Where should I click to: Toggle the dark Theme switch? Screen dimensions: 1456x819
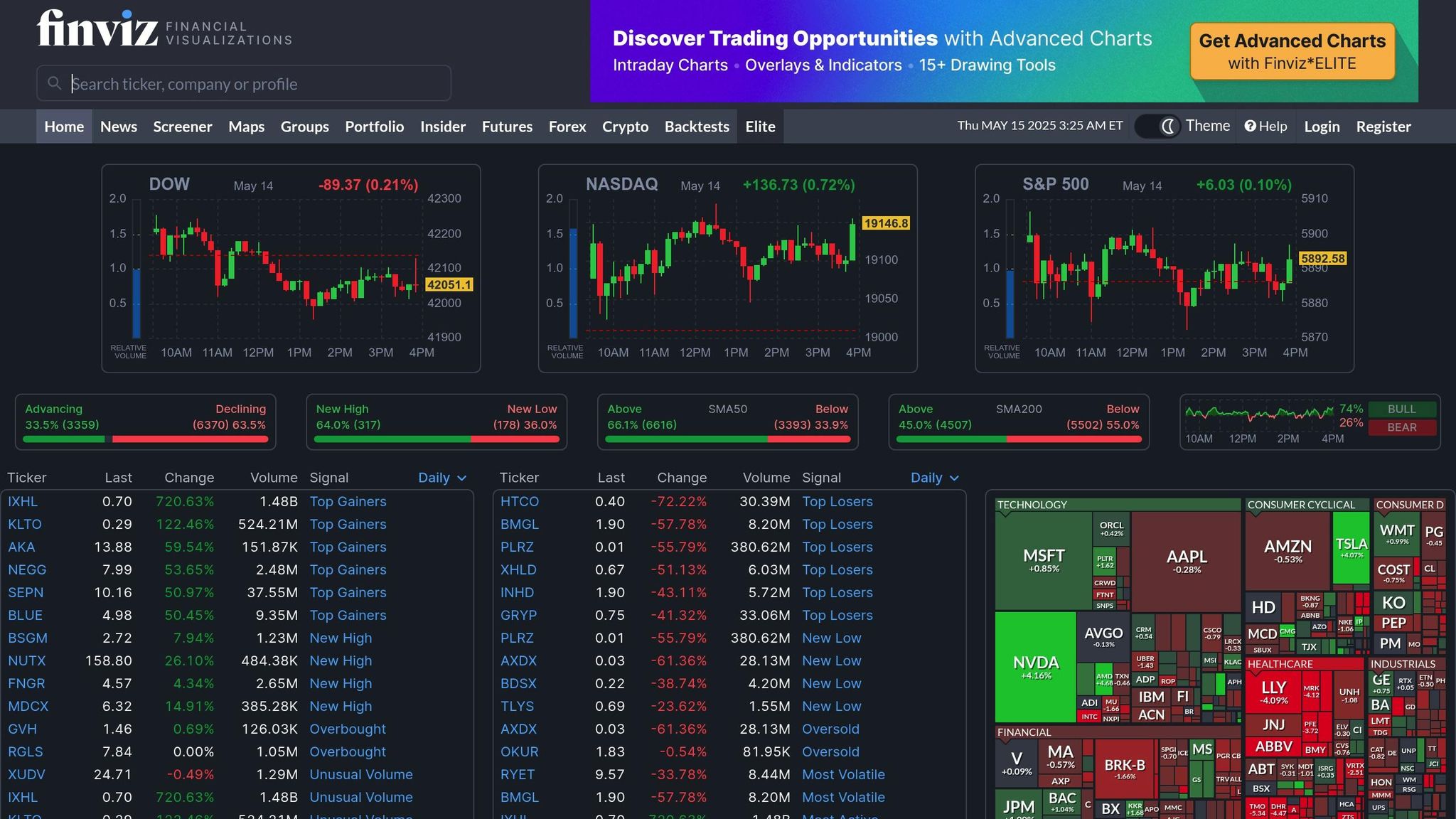pos(1157,126)
